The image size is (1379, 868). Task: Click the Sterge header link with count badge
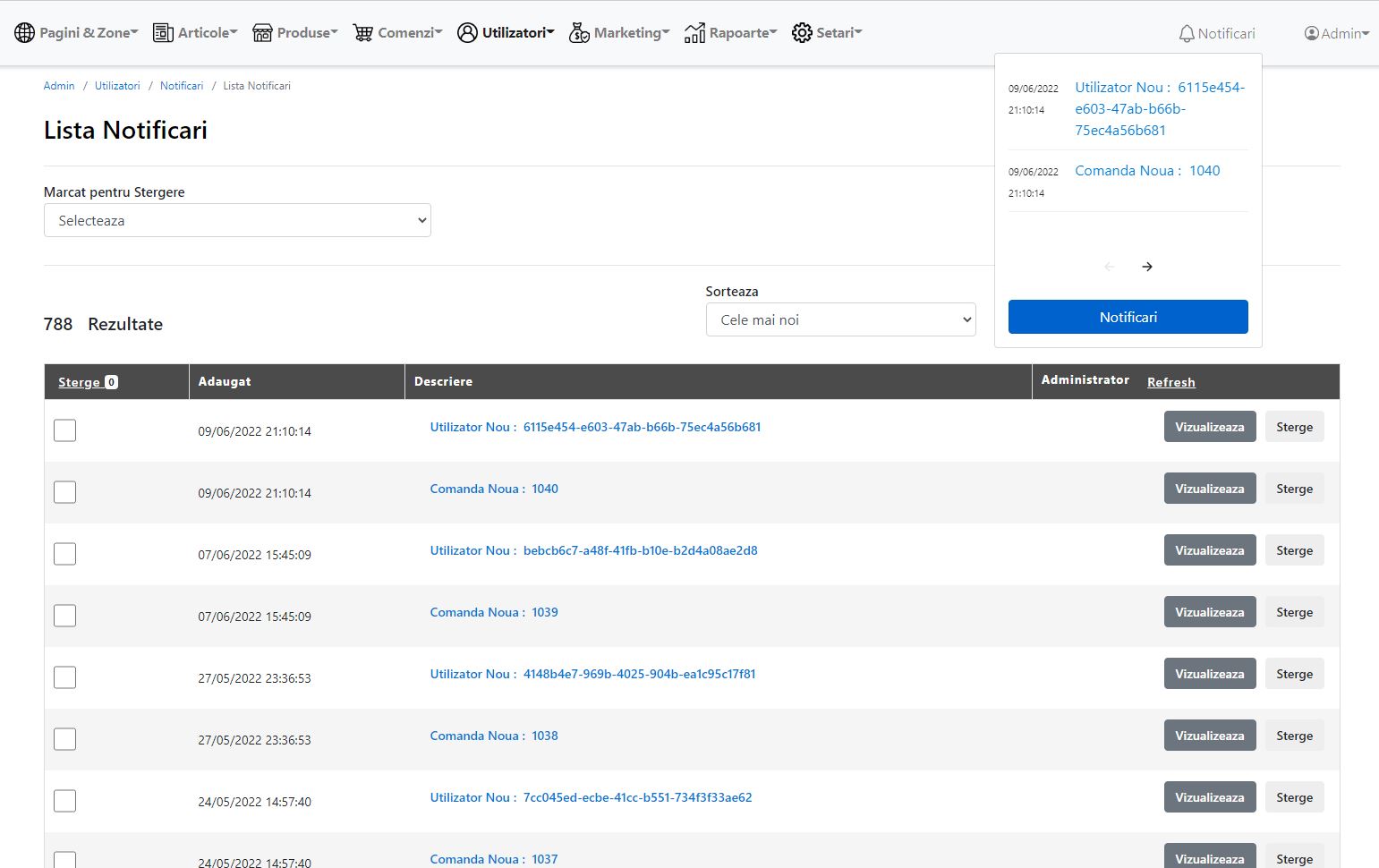click(x=88, y=382)
